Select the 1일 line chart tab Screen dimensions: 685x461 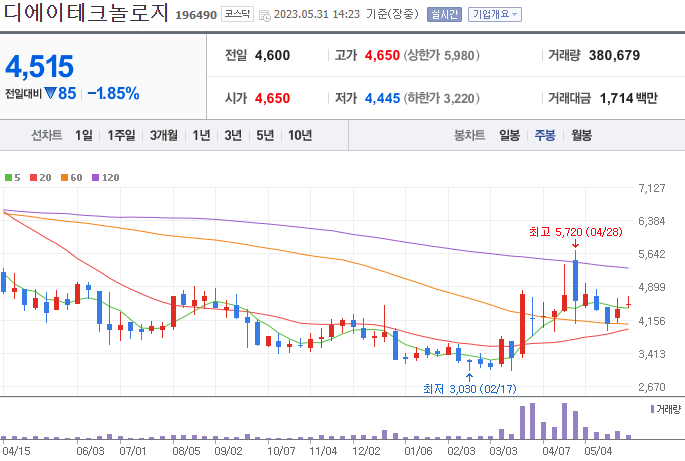(x=83, y=135)
